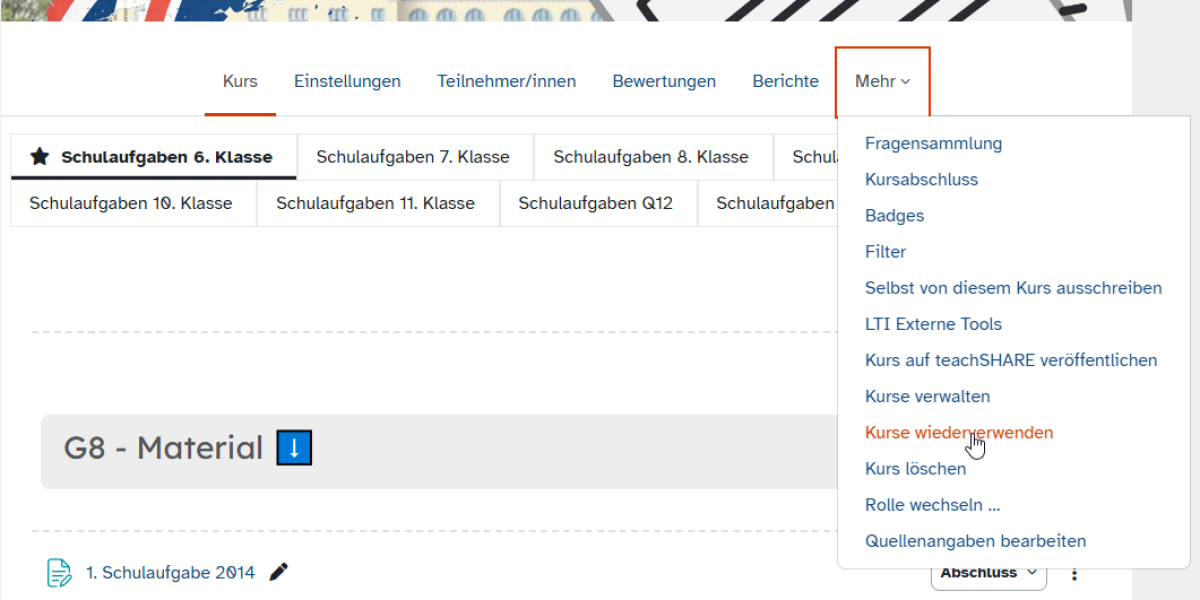Select the Berichte tab
The image size is (1200, 600).
785,82
